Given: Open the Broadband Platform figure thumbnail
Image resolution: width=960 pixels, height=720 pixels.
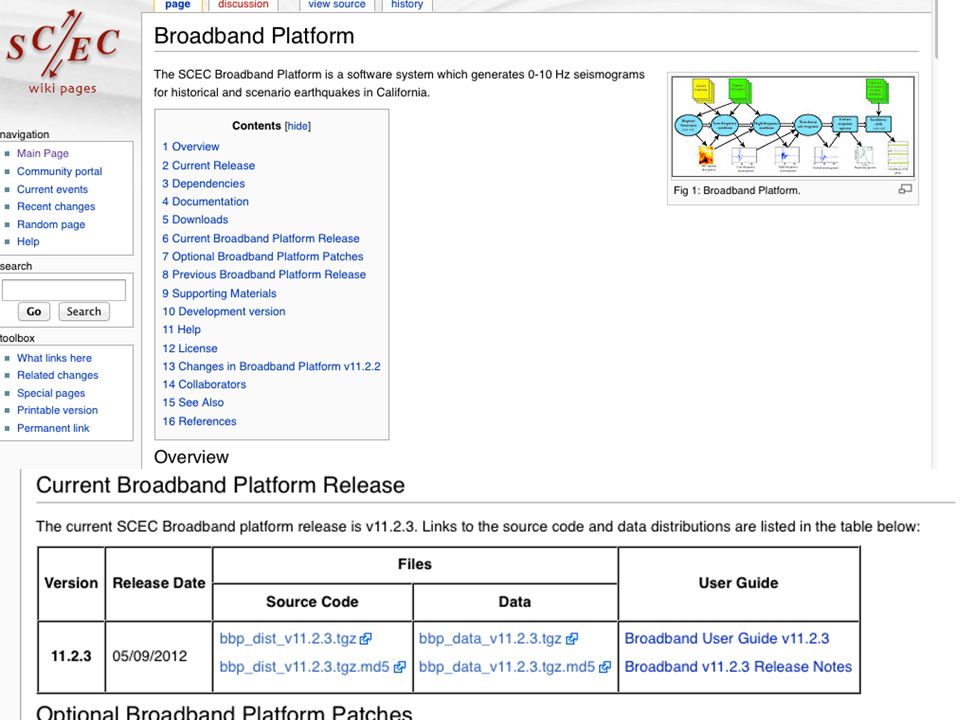Looking at the screenshot, I should pyautogui.click(x=793, y=126).
